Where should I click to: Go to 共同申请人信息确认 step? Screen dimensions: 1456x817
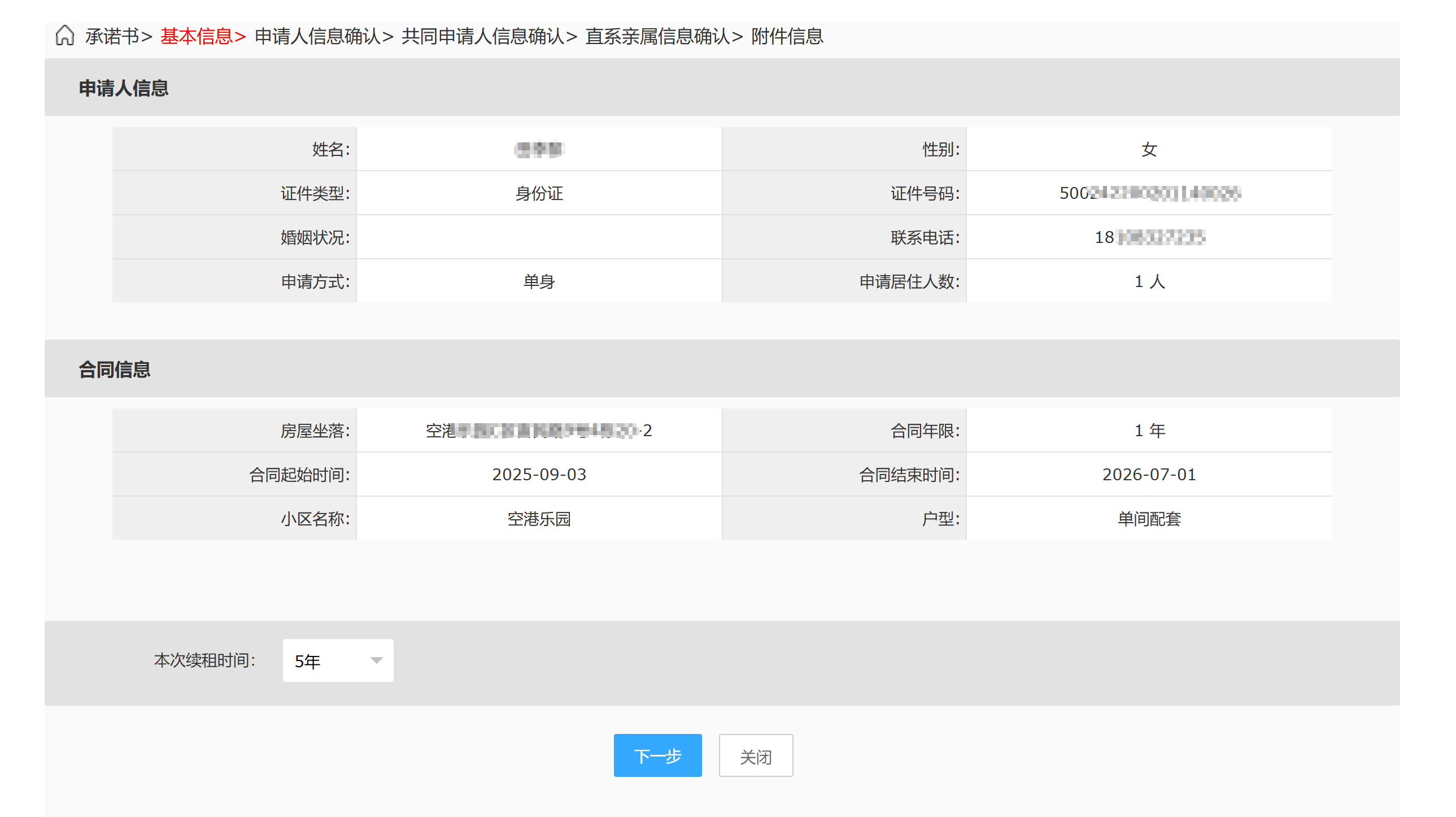click(x=483, y=36)
